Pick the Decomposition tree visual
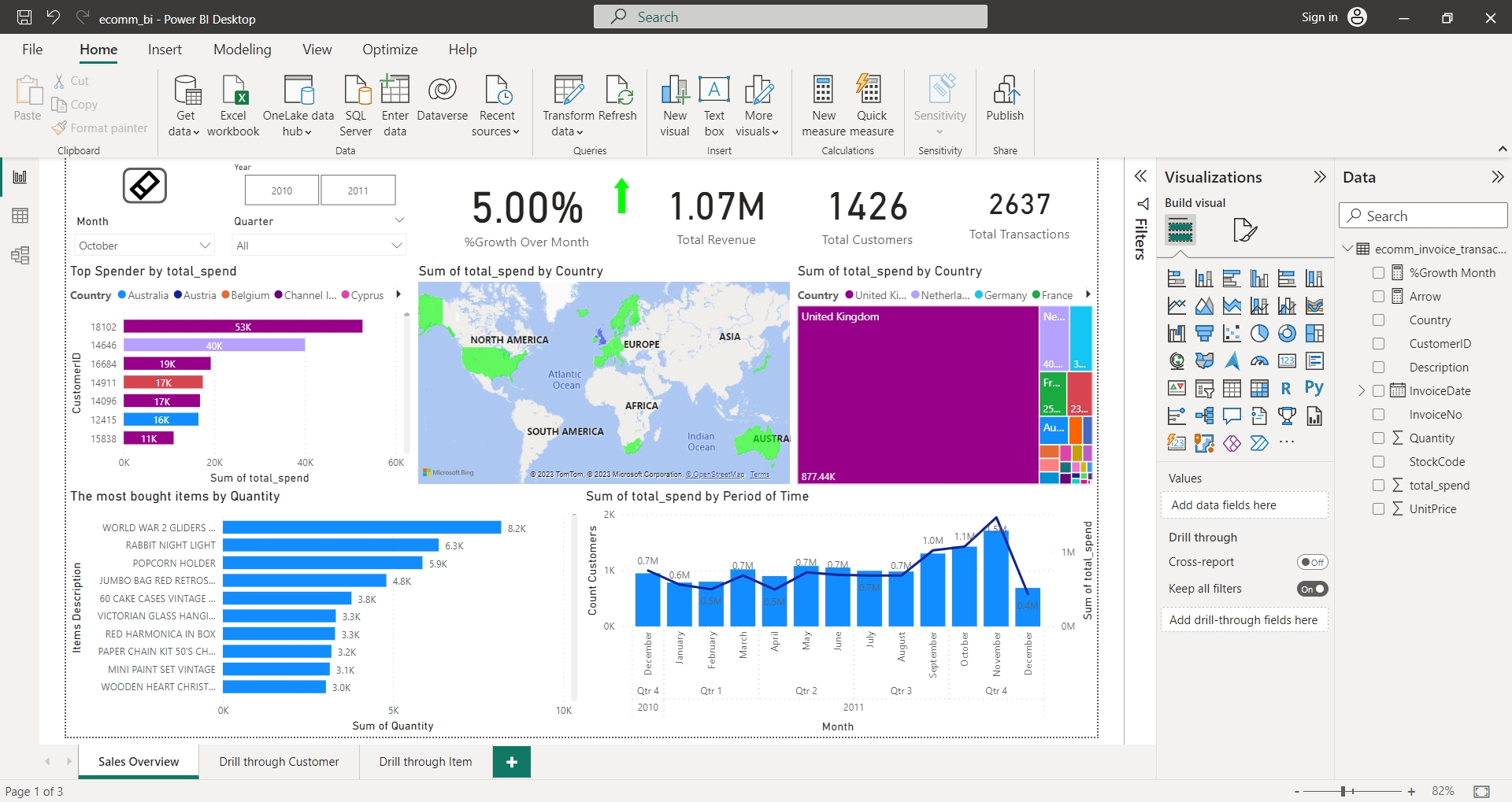Screen dimensions: 1512x802 pos(1204,416)
